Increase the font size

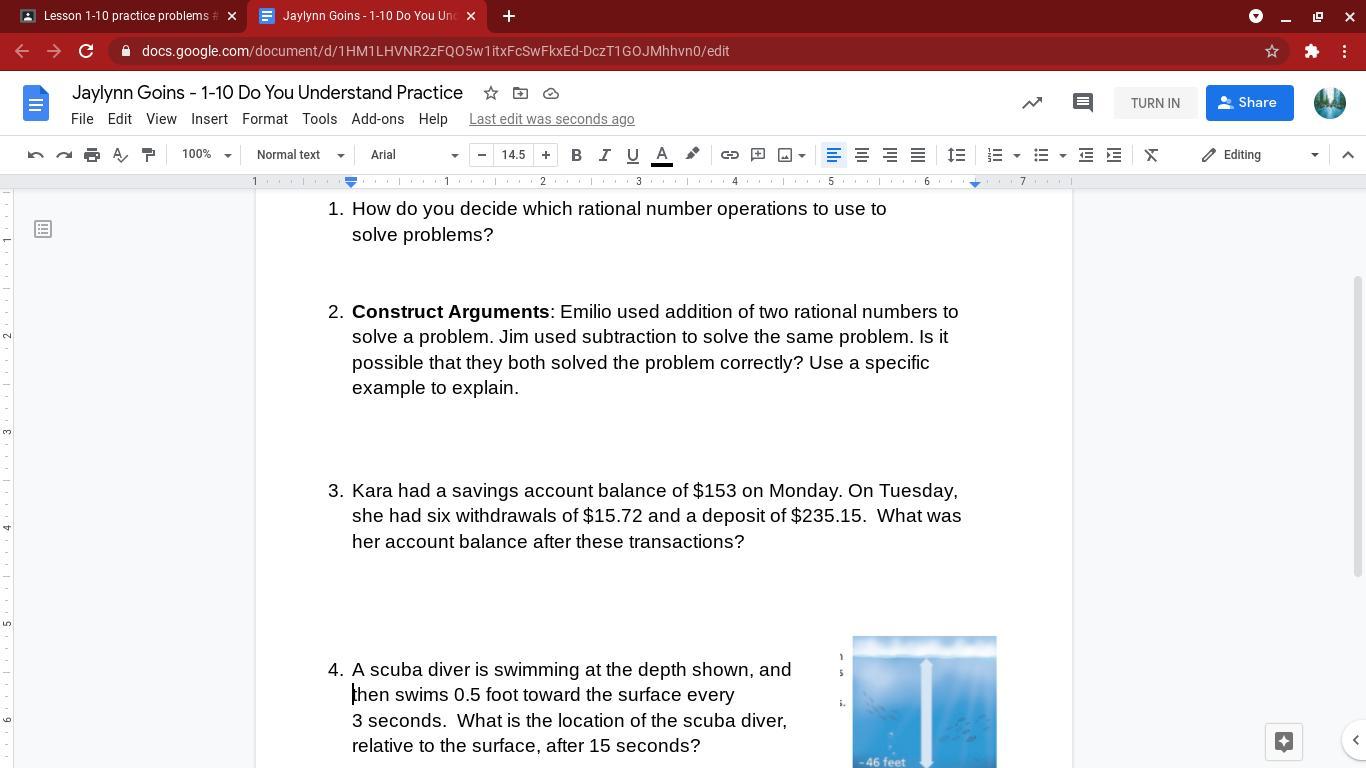click(x=546, y=155)
